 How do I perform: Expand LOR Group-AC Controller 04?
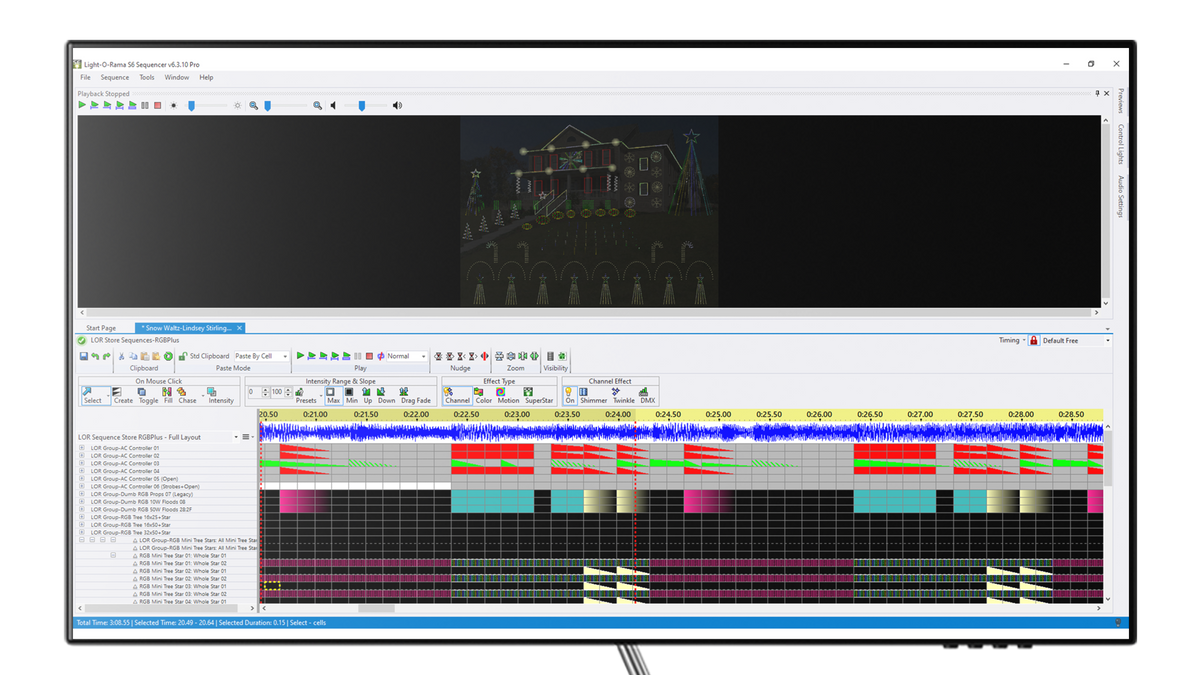click(82, 471)
